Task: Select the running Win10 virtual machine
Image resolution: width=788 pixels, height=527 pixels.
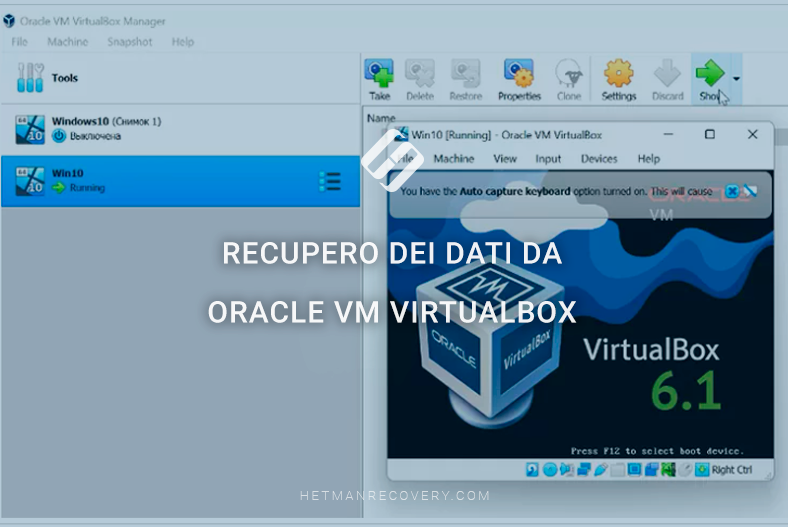Action: (180, 181)
